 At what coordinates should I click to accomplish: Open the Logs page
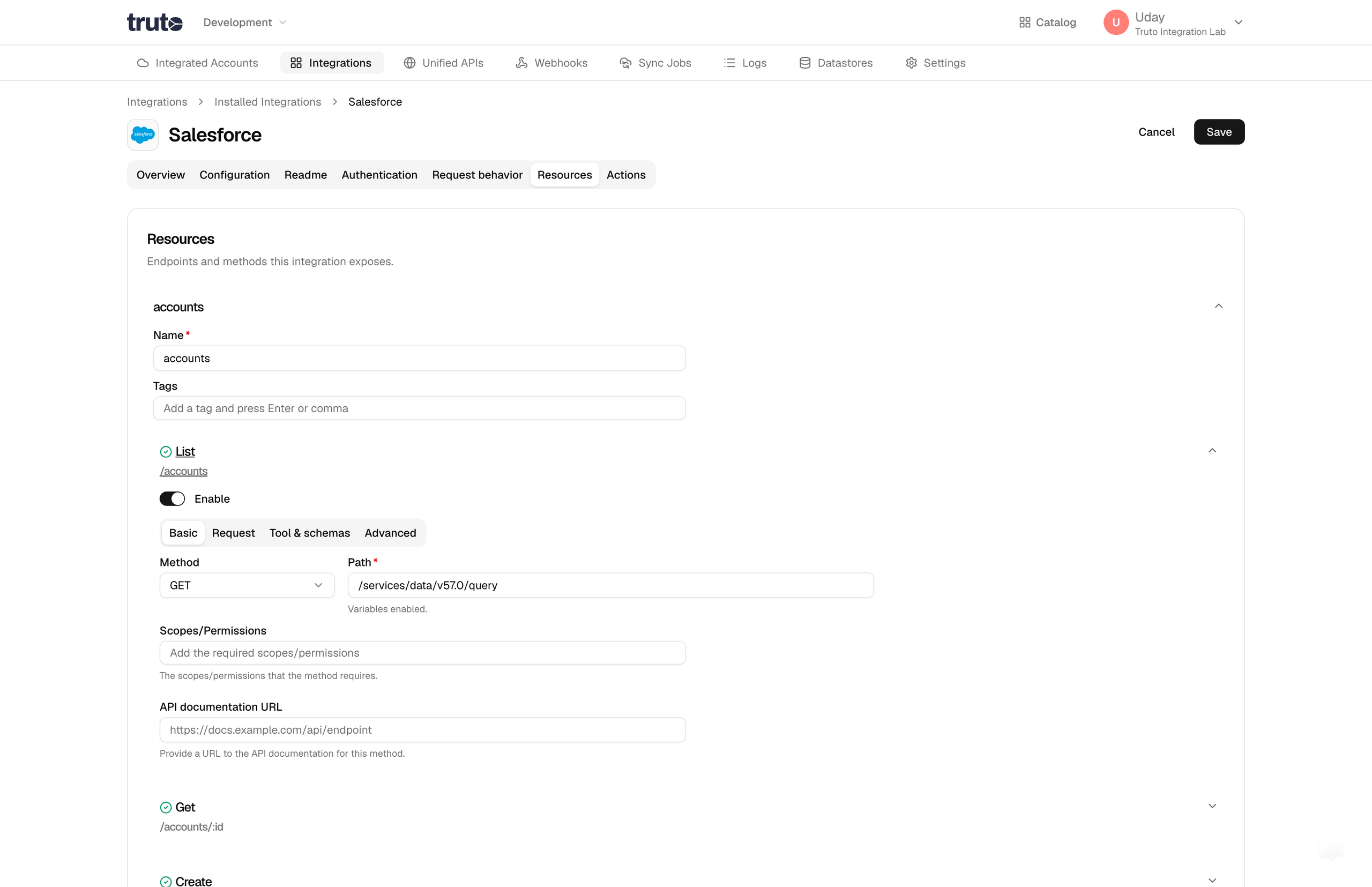tap(745, 63)
